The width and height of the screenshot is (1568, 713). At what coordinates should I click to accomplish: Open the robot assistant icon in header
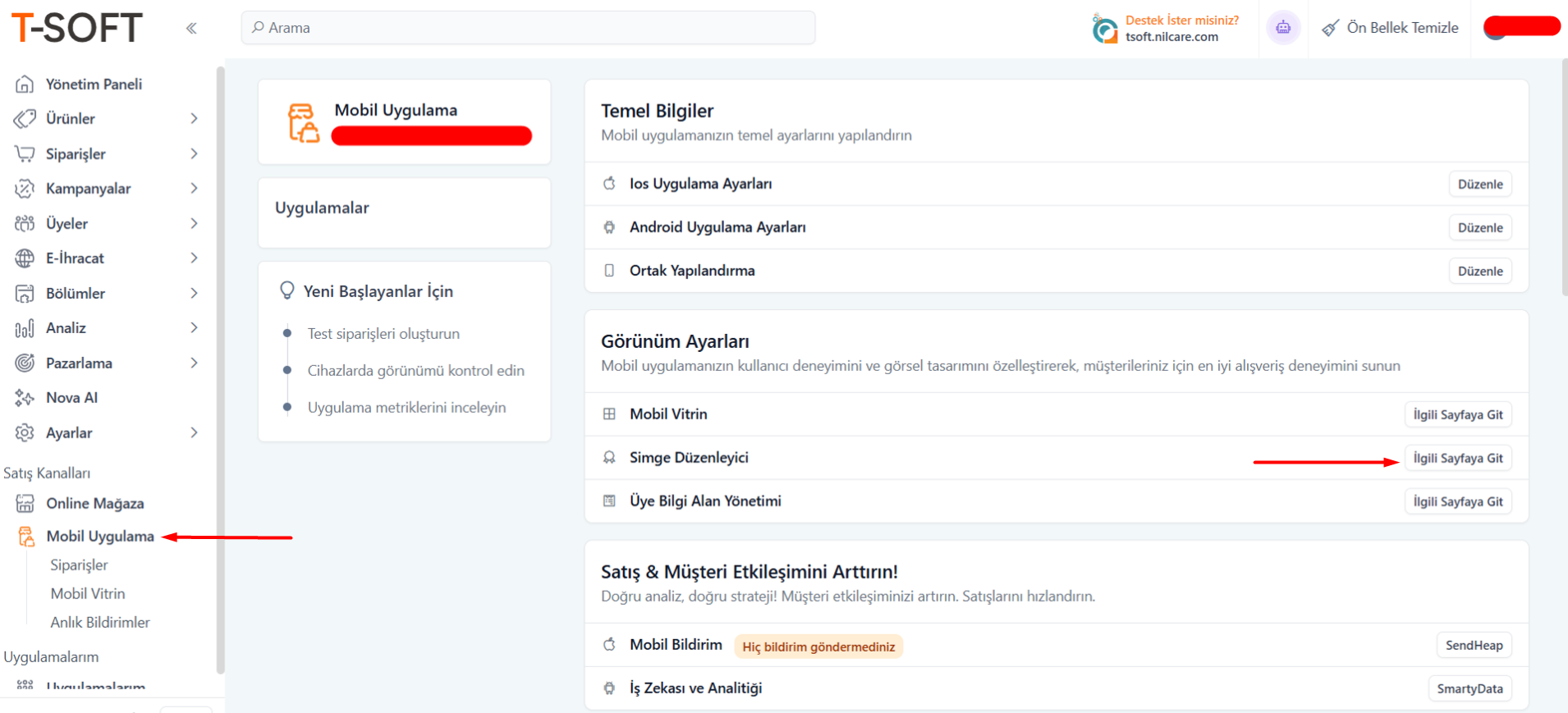pos(1282,28)
